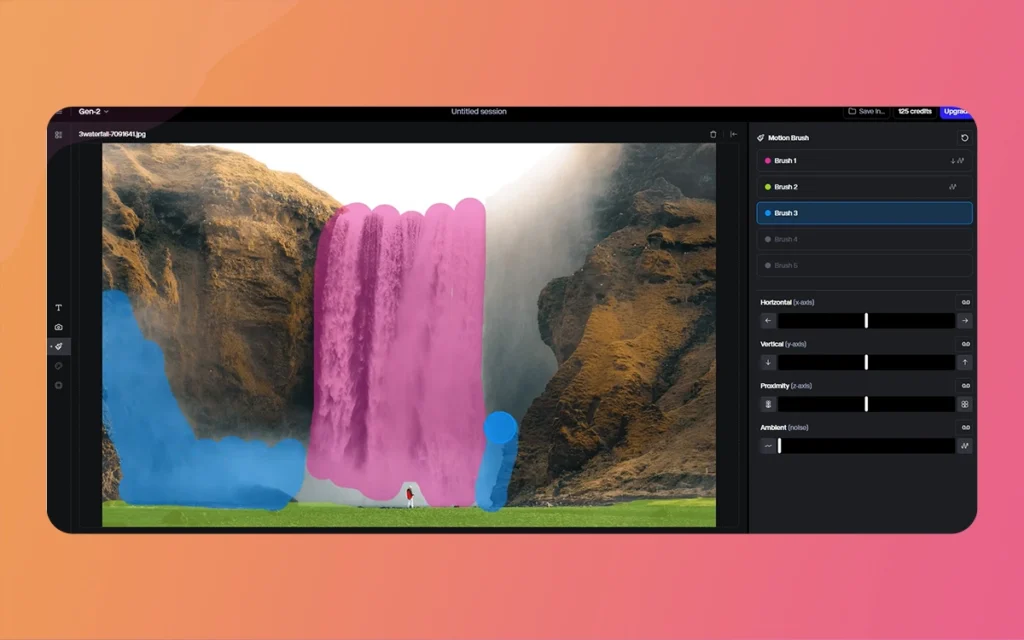Click the grid view icon at top left
1024x640 pixels.
point(58,134)
